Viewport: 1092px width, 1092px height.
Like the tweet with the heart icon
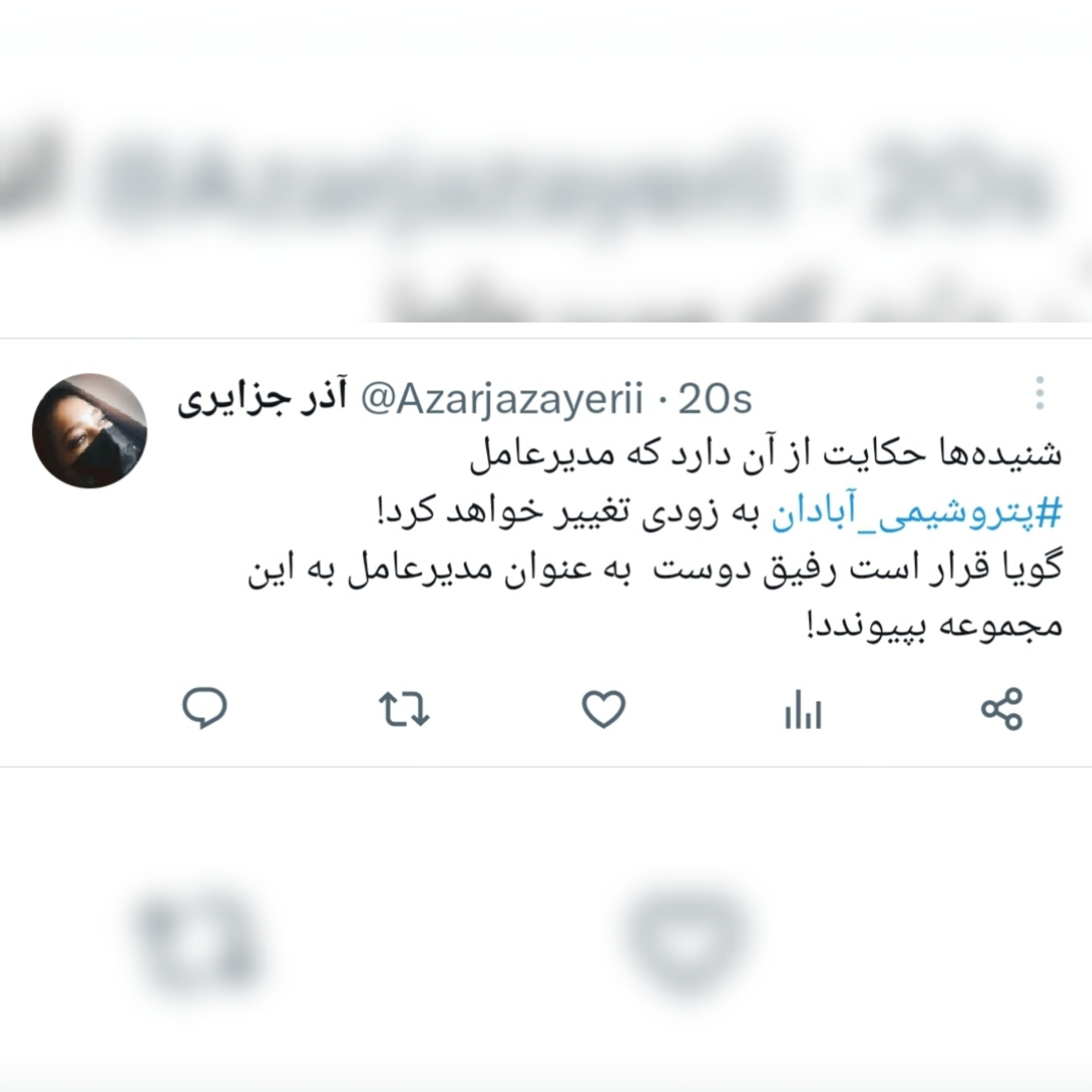pyautogui.click(x=603, y=709)
